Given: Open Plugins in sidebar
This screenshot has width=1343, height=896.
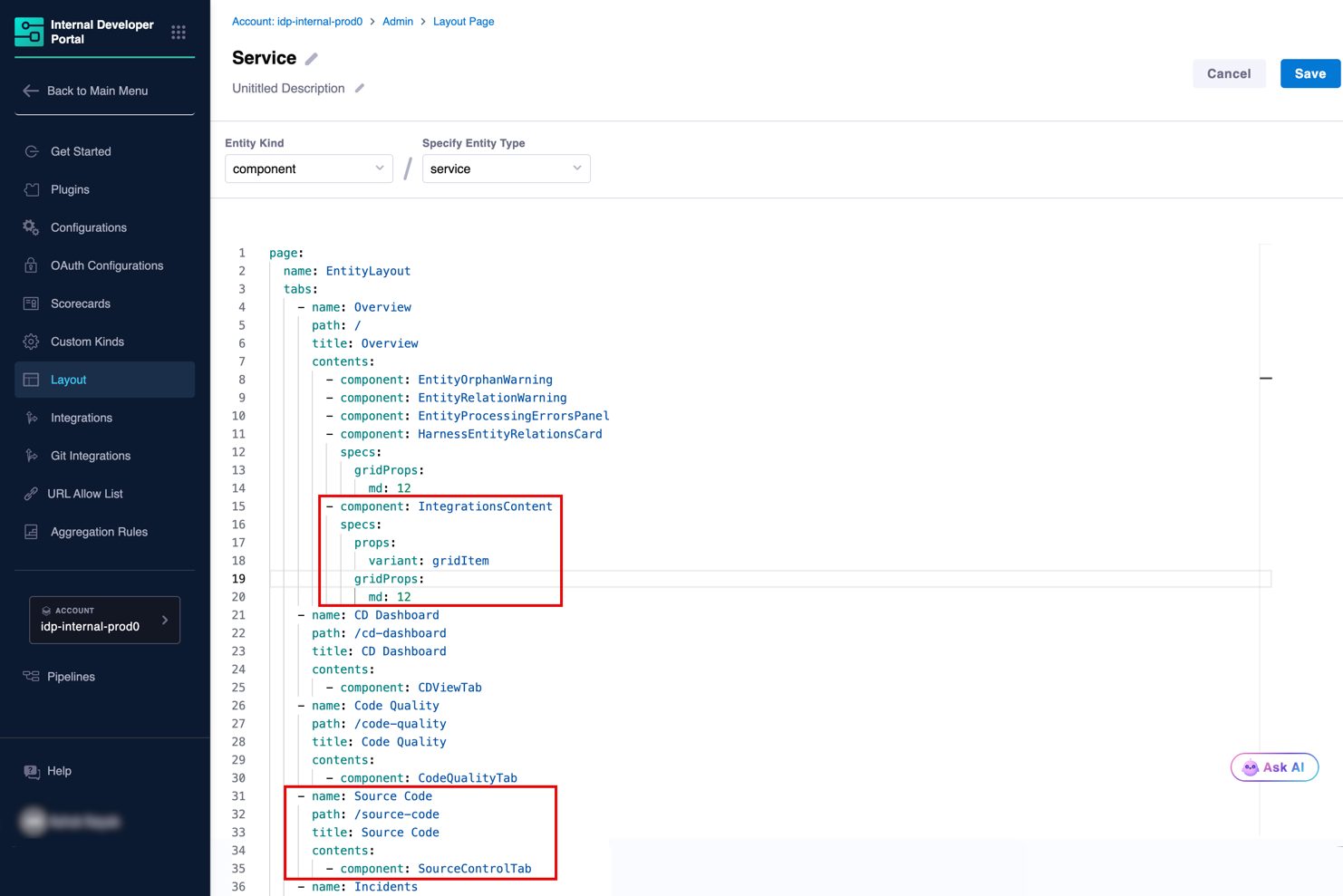Looking at the screenshot, I should point(105,189).
